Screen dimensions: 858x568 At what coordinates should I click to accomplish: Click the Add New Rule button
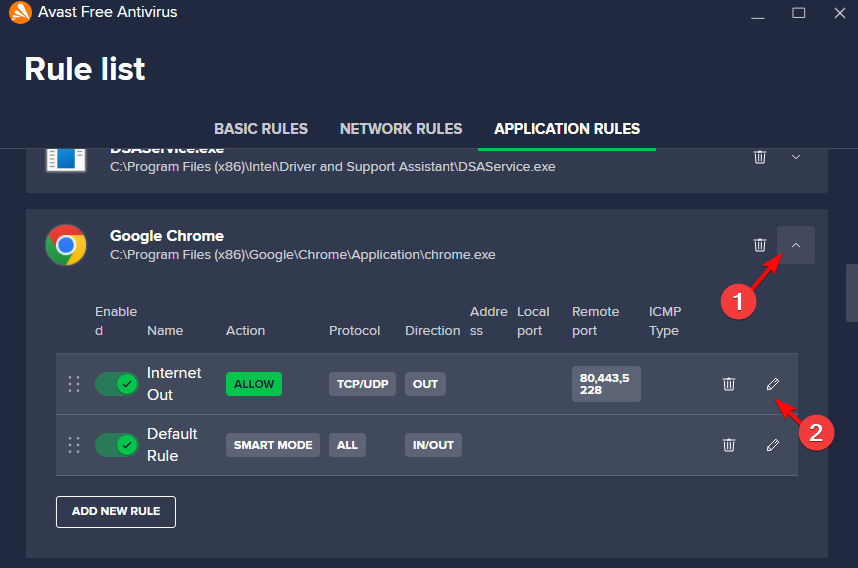[x=116, y=512]
